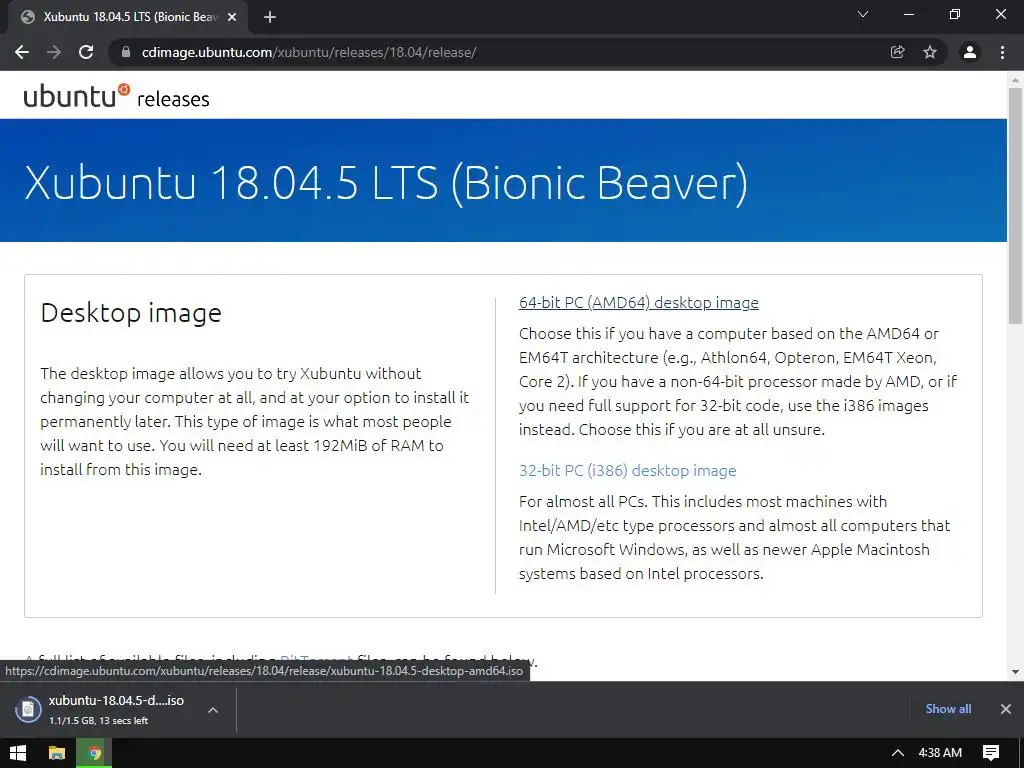Reload the current page
This screenshot has height=768, width=1024.
click(86, 52)
